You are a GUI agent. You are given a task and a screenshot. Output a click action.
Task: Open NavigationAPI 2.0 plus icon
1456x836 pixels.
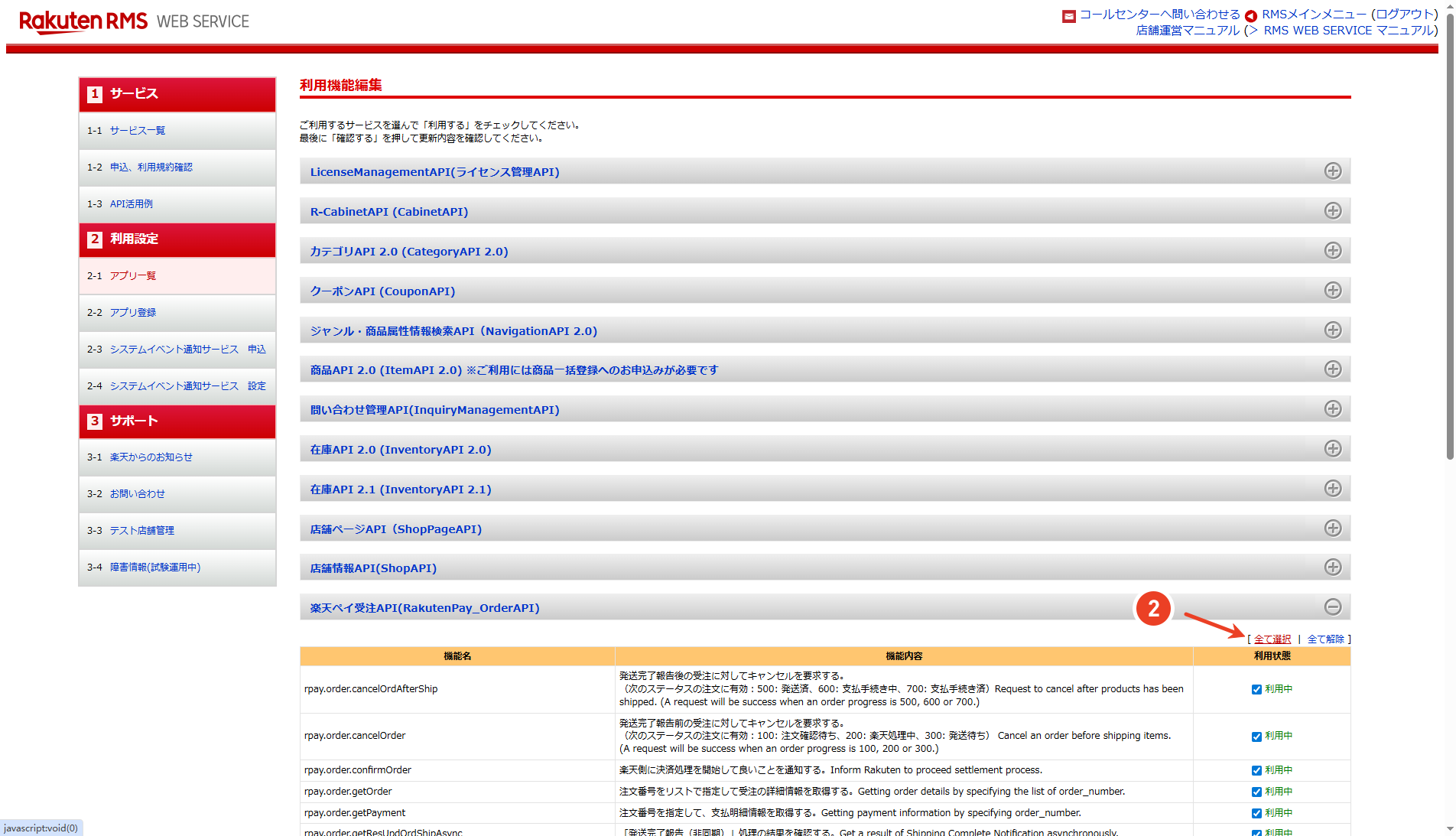1333,330
